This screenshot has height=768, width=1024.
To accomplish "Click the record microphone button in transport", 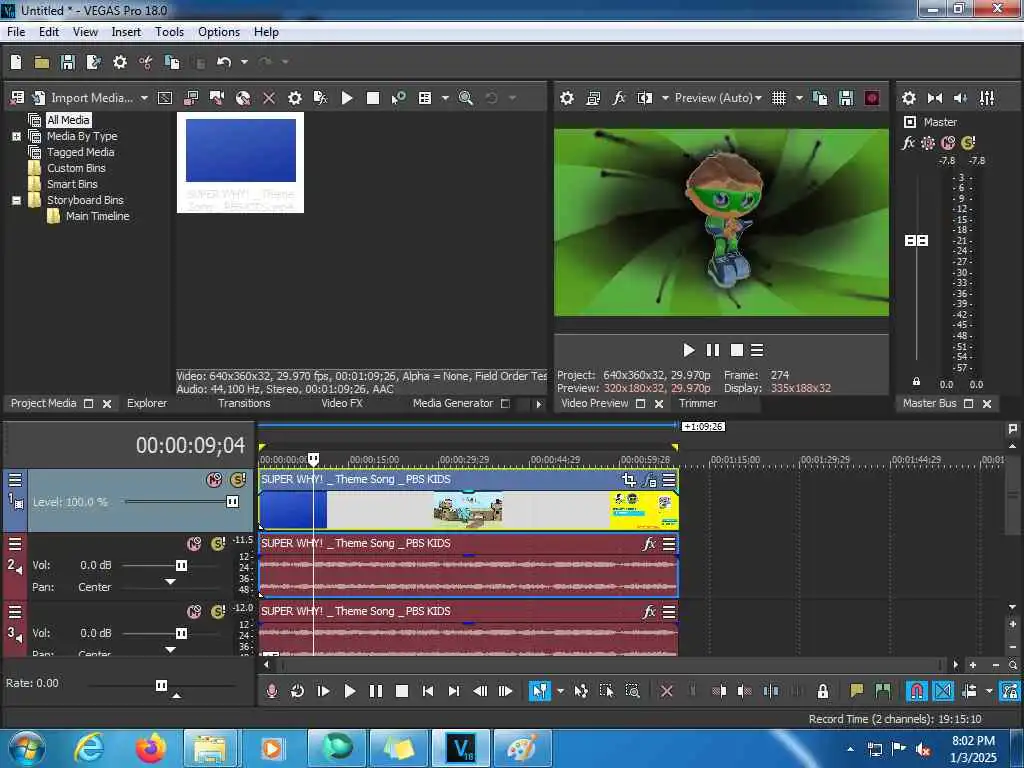I will click(272, 691).
